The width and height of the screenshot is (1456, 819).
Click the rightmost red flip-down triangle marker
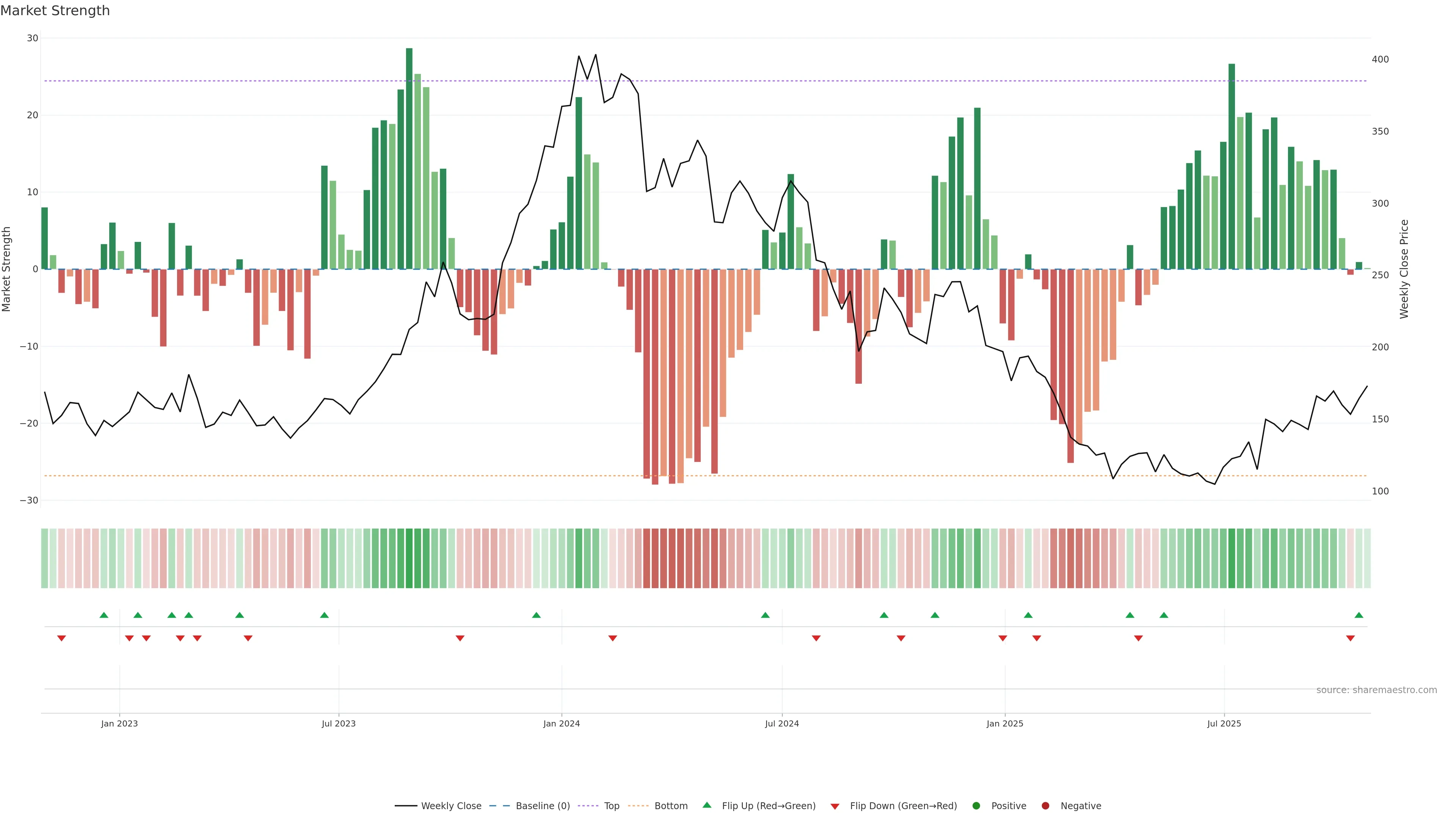pos(1350,638)
